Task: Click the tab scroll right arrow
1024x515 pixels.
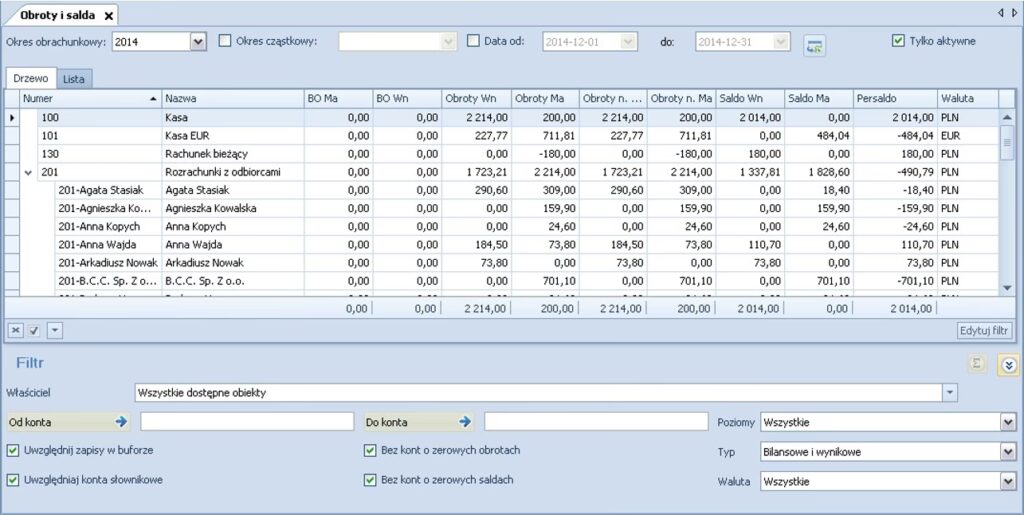Action: pyautogui.click(x=1013, y=13)
